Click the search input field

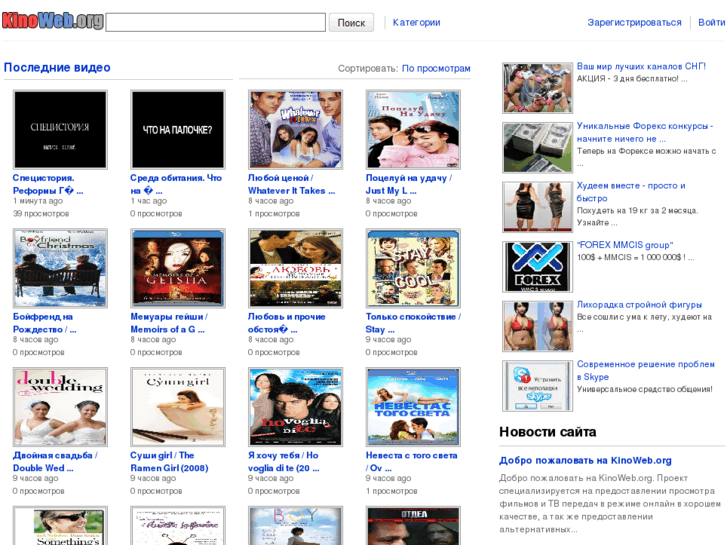click(x=215, y=22)
